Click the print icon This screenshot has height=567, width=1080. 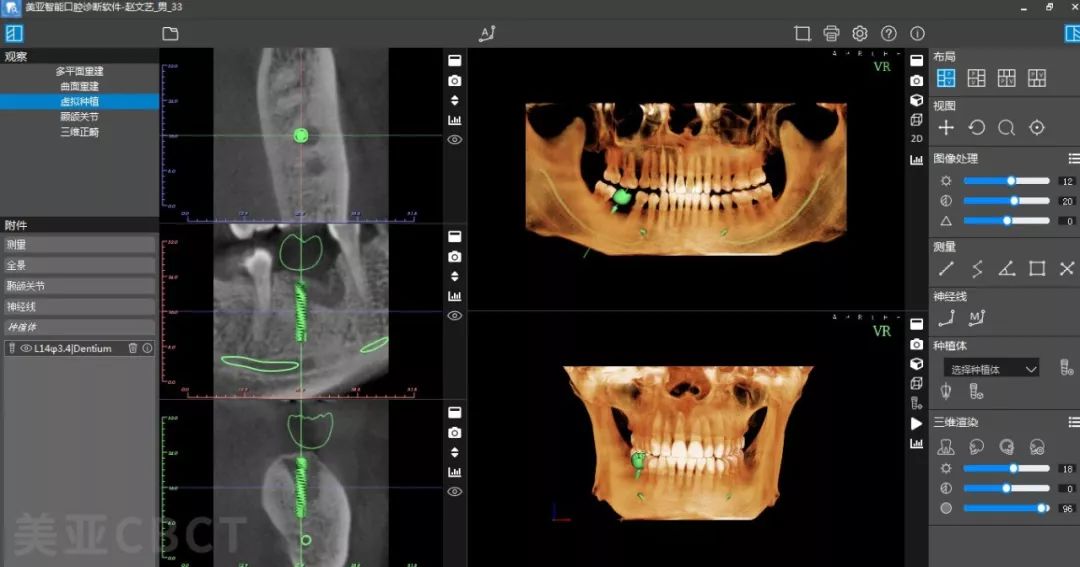(831, 34)
